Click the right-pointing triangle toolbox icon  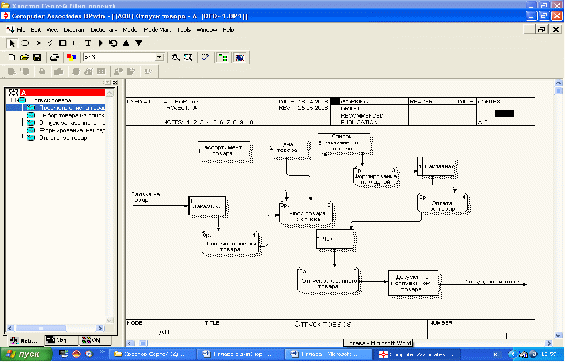pos(101,43)
